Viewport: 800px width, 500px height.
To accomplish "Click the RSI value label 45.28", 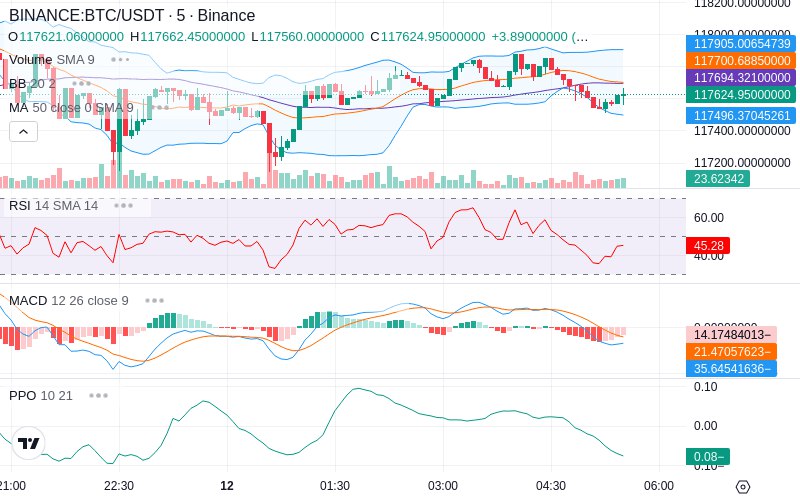I will (x=708, y=245).
